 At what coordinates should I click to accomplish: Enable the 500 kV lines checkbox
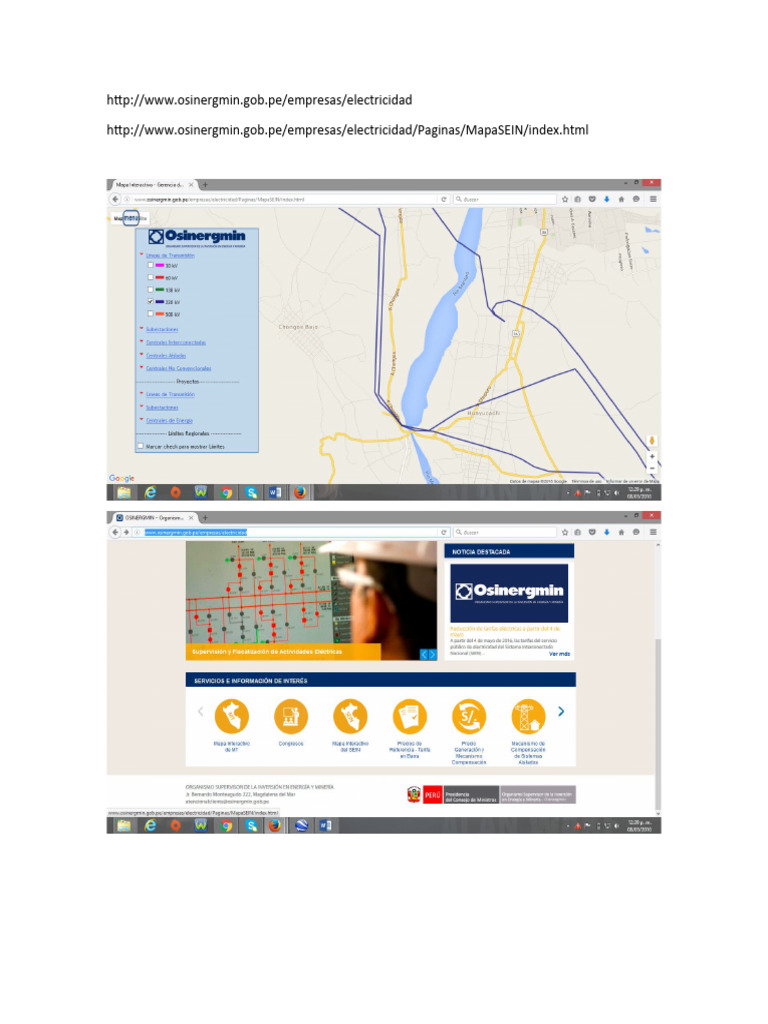pos(150,314)
